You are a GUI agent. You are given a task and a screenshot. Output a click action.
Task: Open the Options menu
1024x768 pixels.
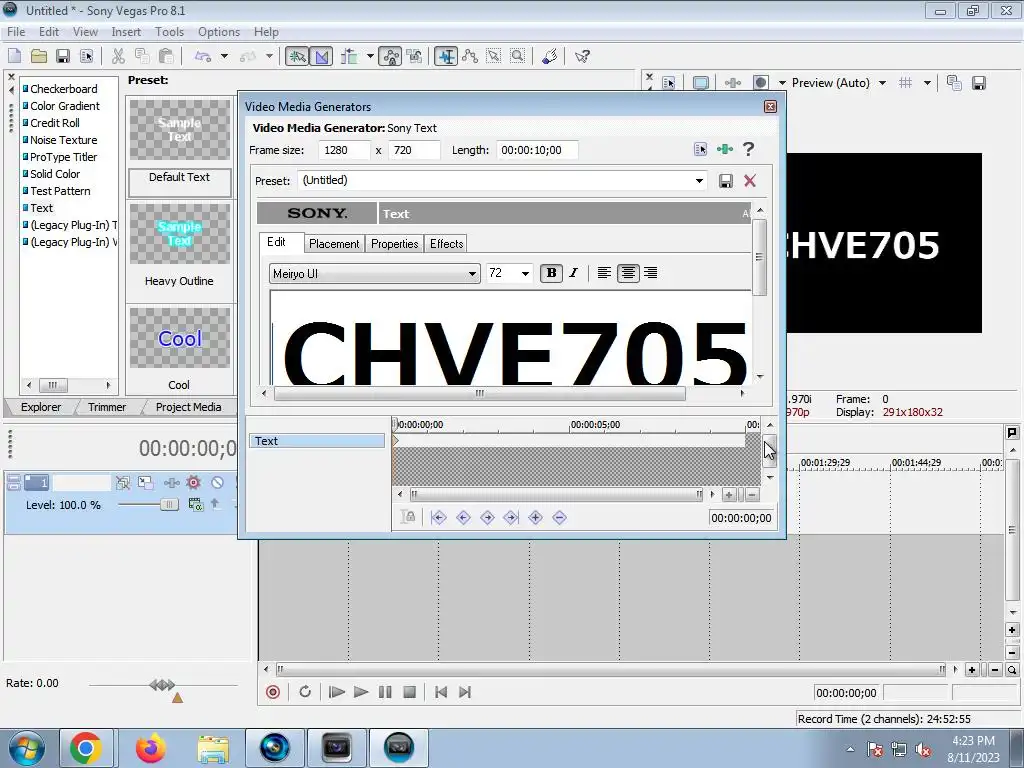(219, 31)
